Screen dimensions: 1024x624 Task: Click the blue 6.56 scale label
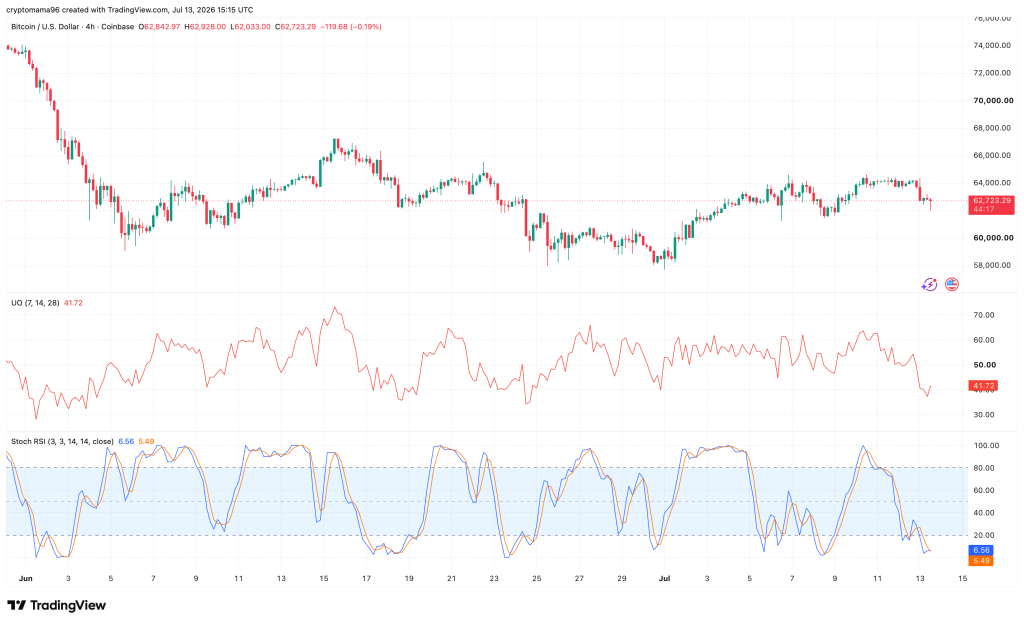pyautogui.click(x=981, y=550)
